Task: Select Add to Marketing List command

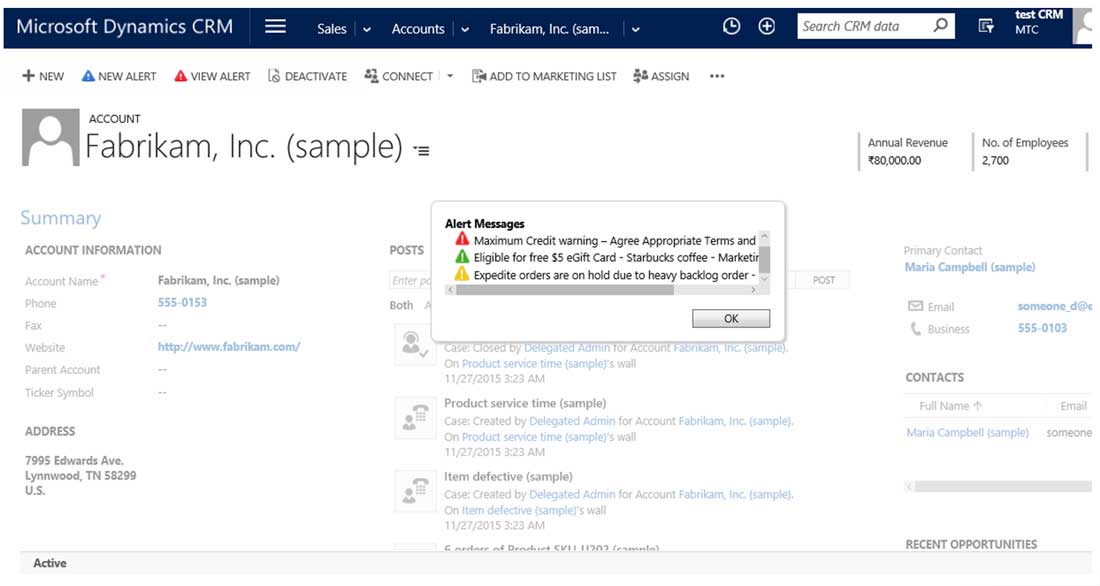Action: [544, 76]
